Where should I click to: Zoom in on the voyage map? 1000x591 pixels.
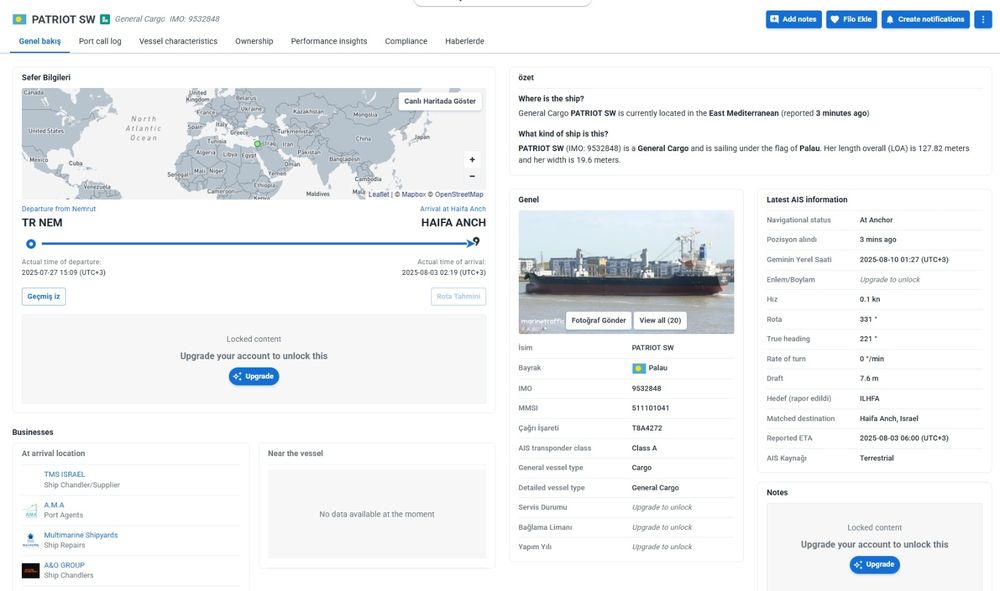(x=472, y=159)
